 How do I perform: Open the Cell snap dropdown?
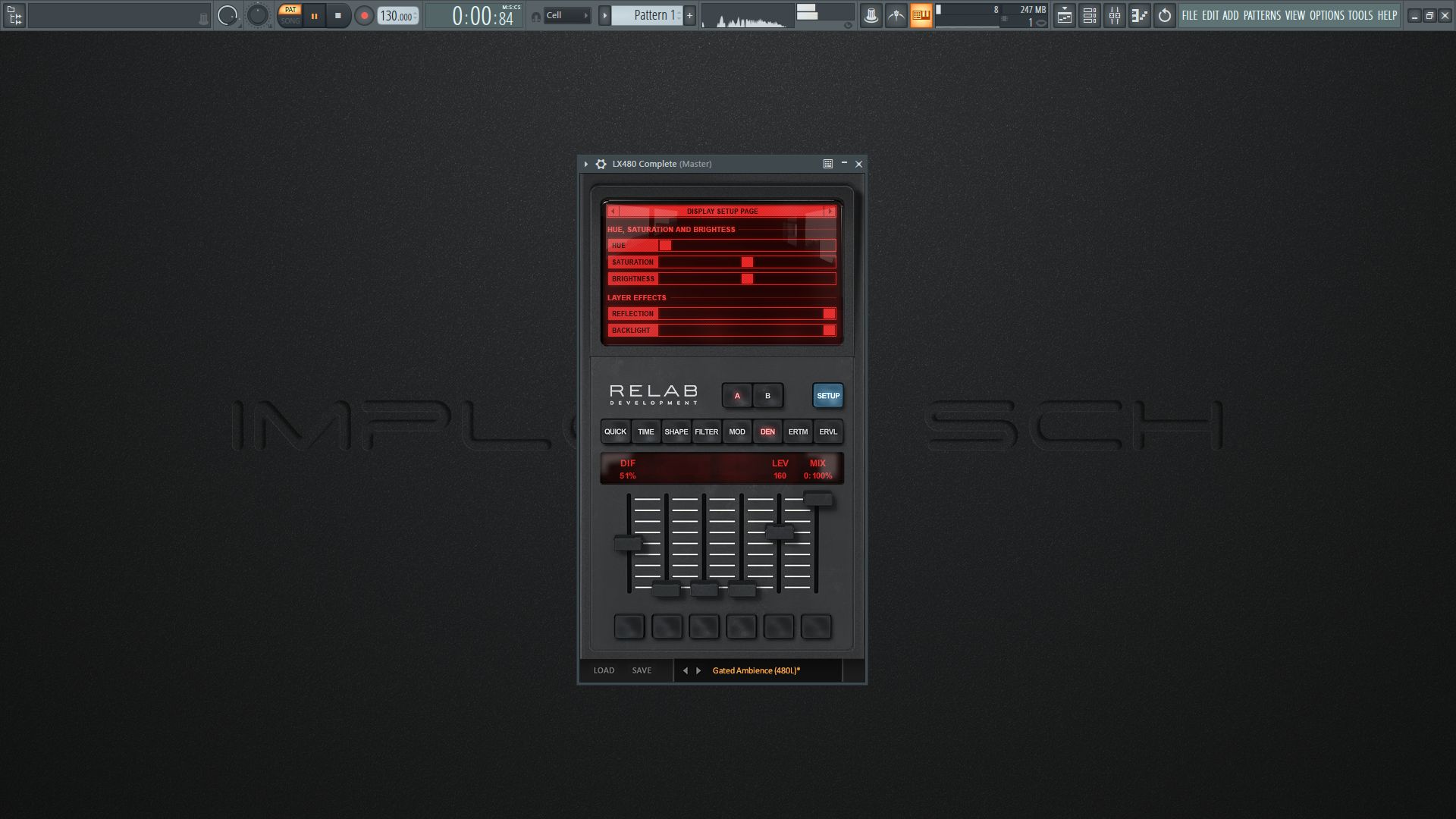coord(567,15)
